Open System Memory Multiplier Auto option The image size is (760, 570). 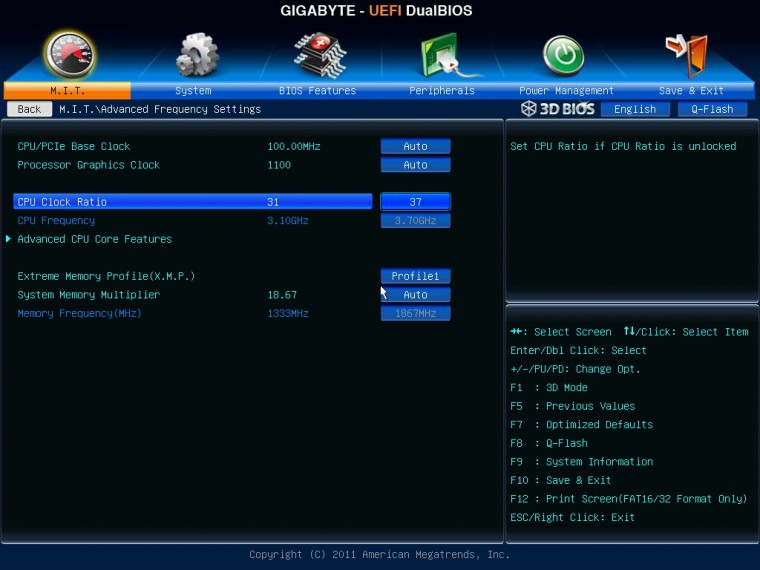(415, 295)
